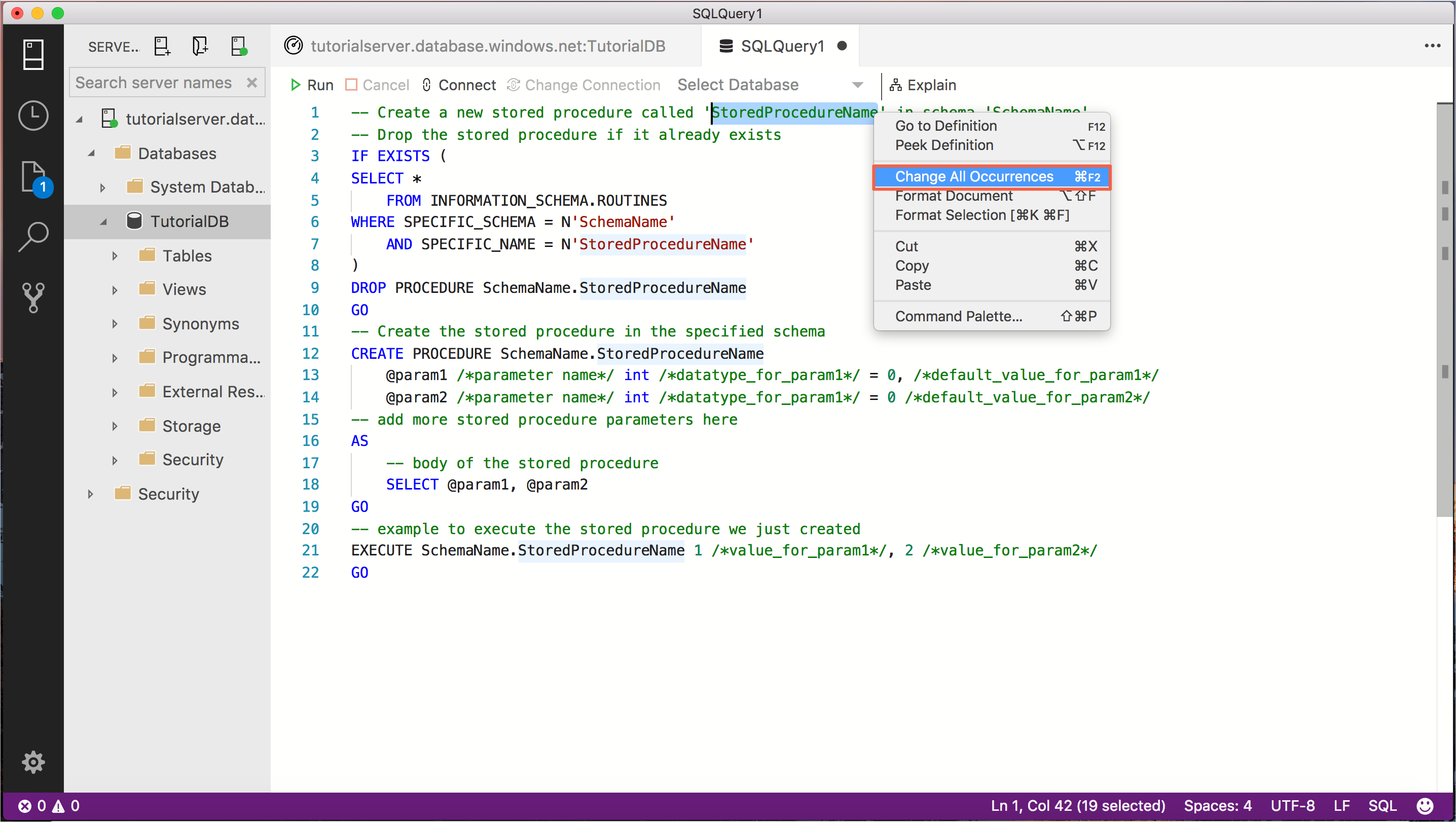Click the unsaved changes dot on SQLQuery1 tab

842,47
